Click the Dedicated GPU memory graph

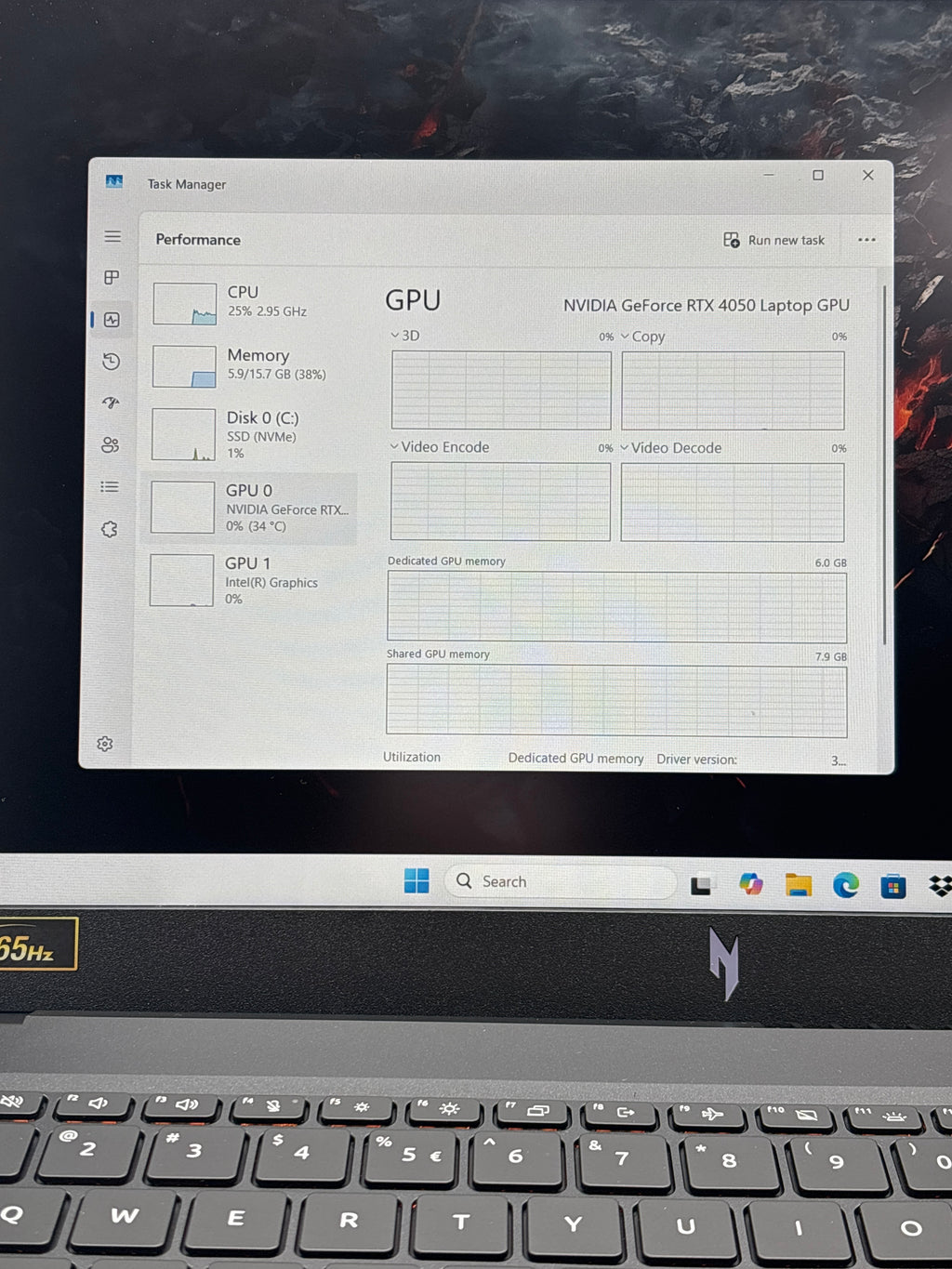click(616, 607)
